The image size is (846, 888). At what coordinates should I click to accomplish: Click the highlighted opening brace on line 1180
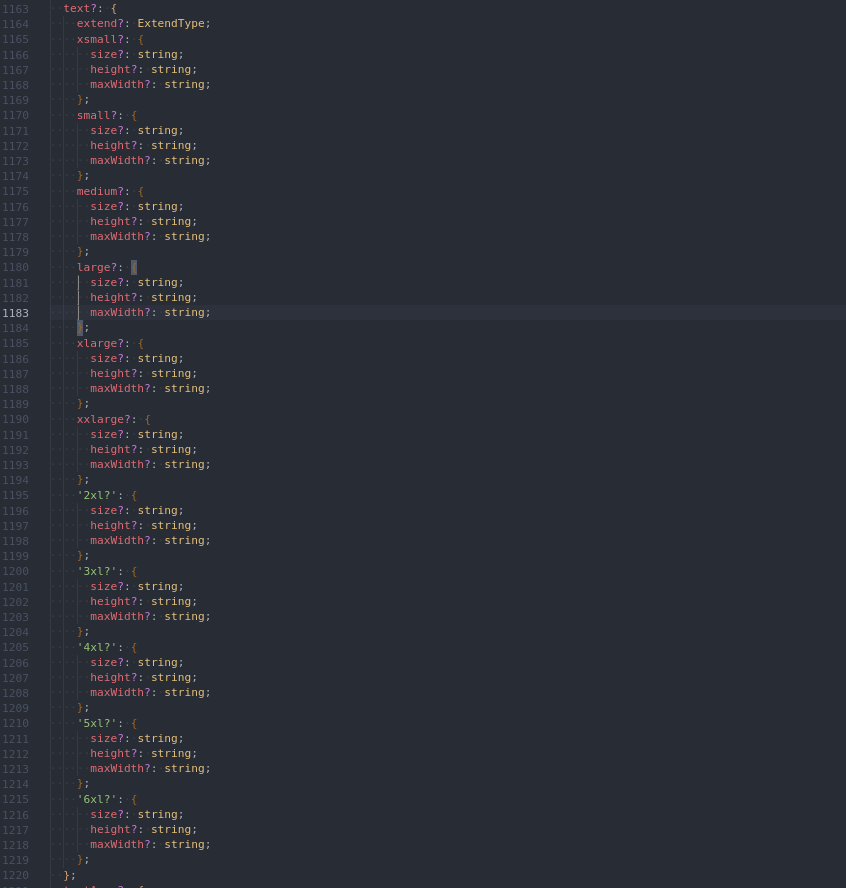point(134,267)
